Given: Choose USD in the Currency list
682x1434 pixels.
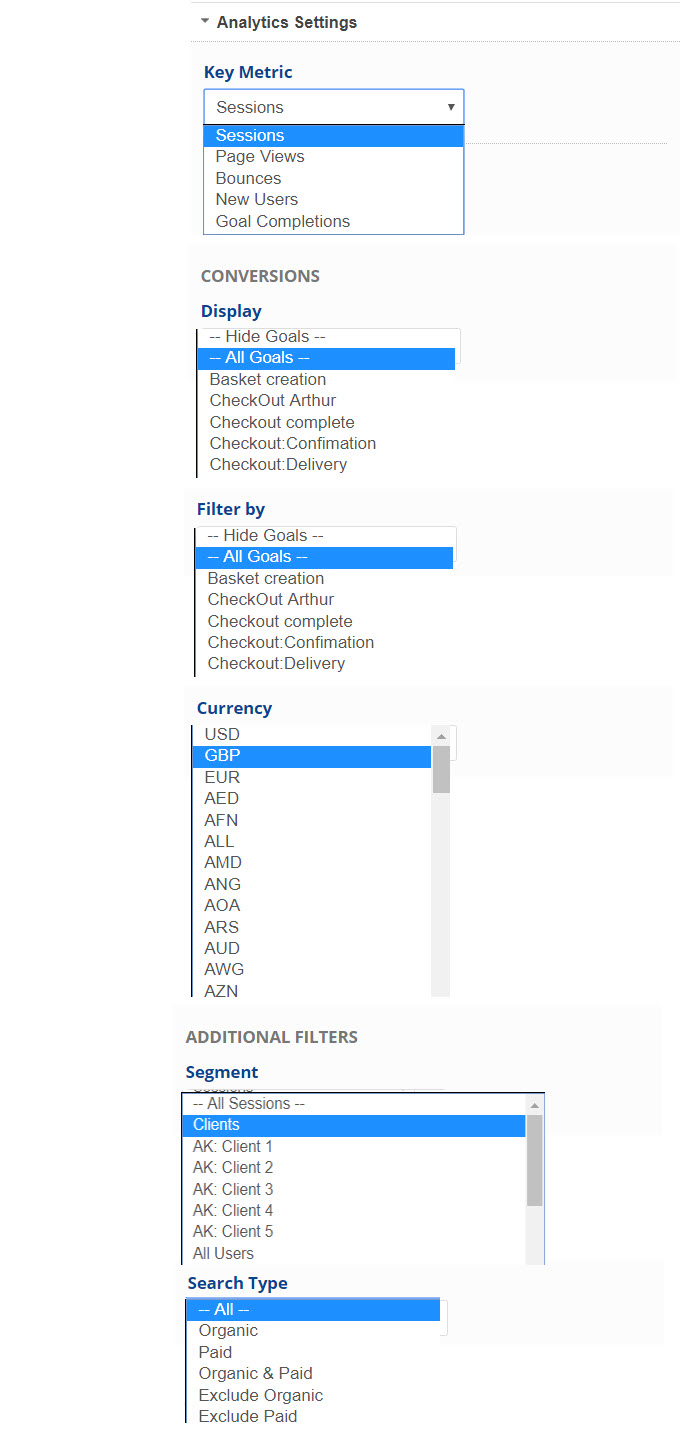Looking at the screenshot, I should pos(222,735).
